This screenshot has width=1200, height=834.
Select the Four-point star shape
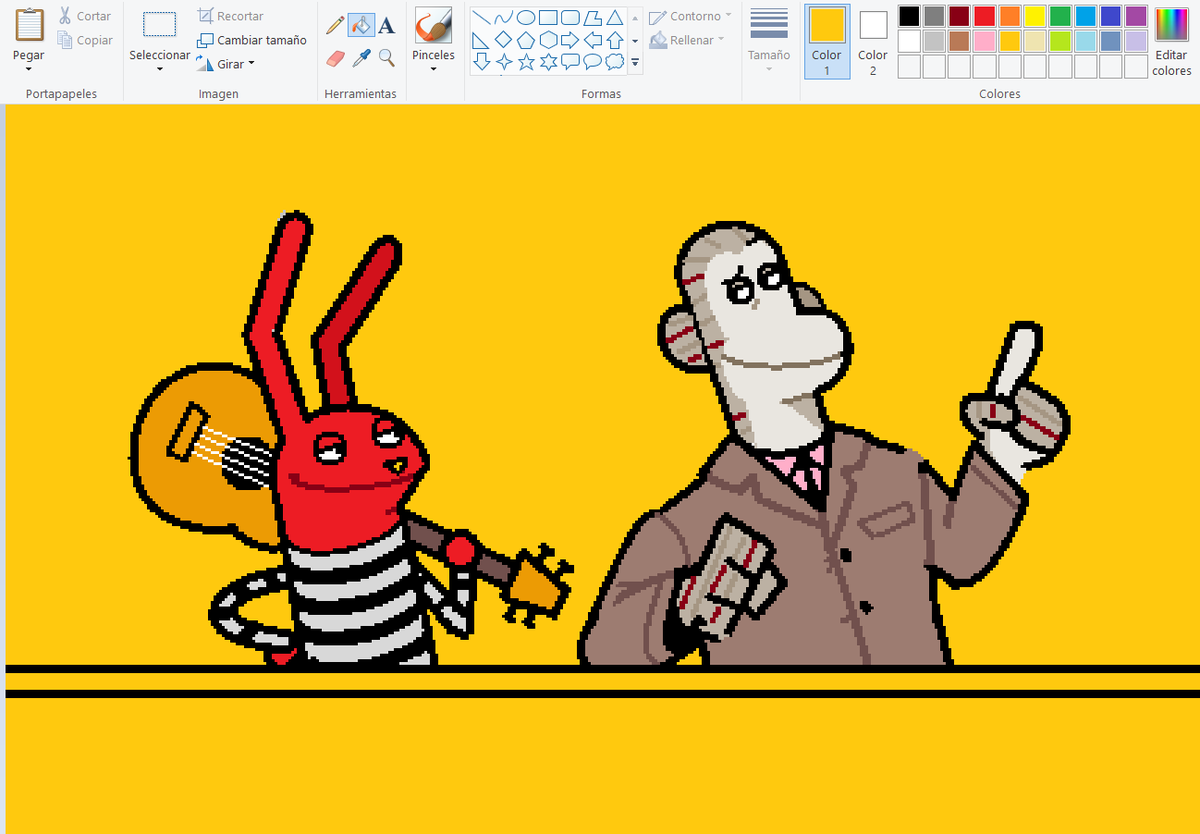coord(504,62)
